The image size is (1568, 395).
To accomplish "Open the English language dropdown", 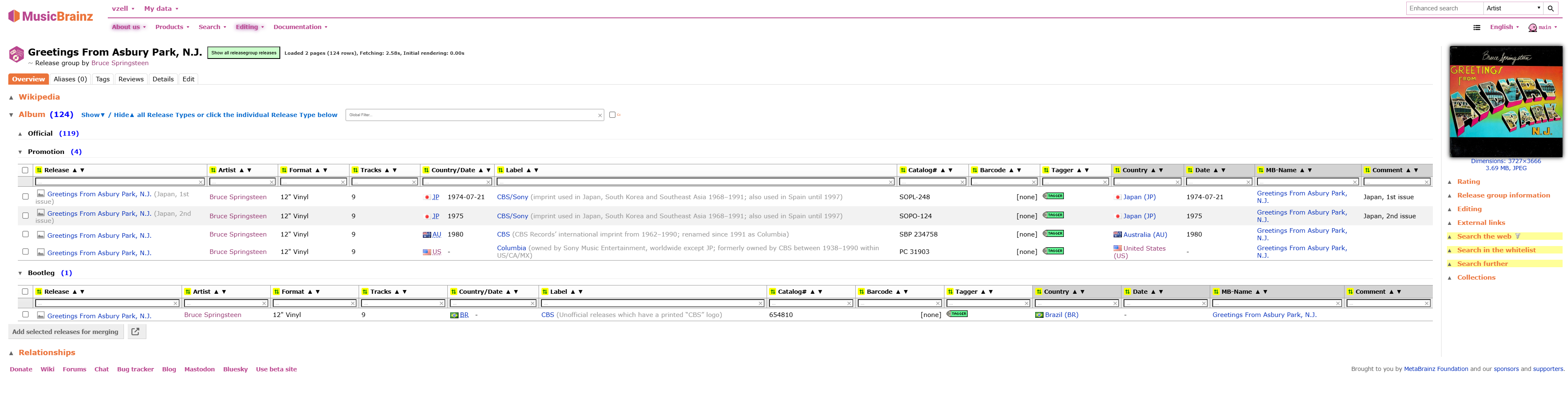I will point(1504,27).
